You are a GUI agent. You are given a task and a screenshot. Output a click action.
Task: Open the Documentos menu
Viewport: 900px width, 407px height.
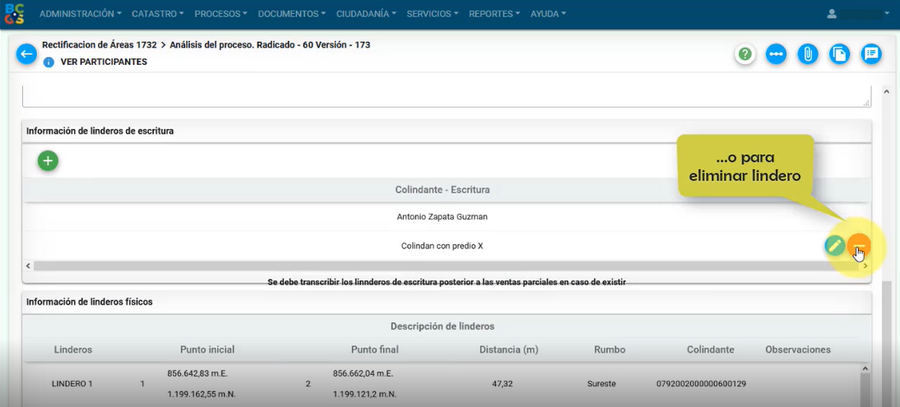pyautogui.click(x=295, y=14)
